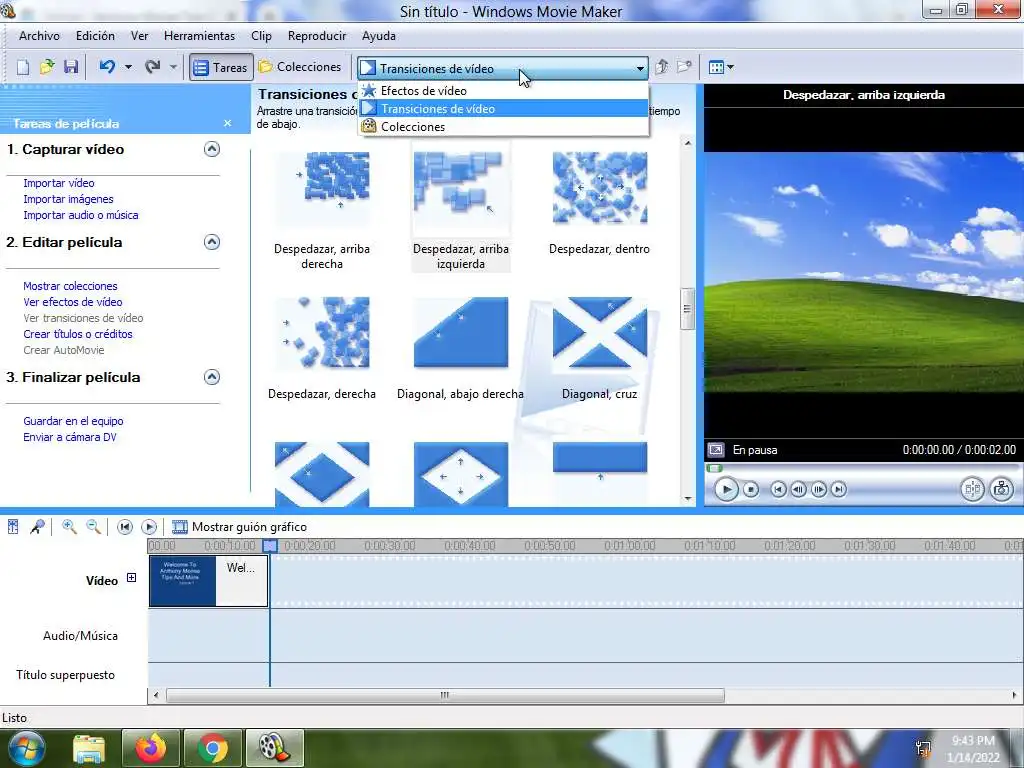Click Importar audio o música link
The width and height of the screenshot is (1024, 768).
pyautogui.click(x=81, y=215)
